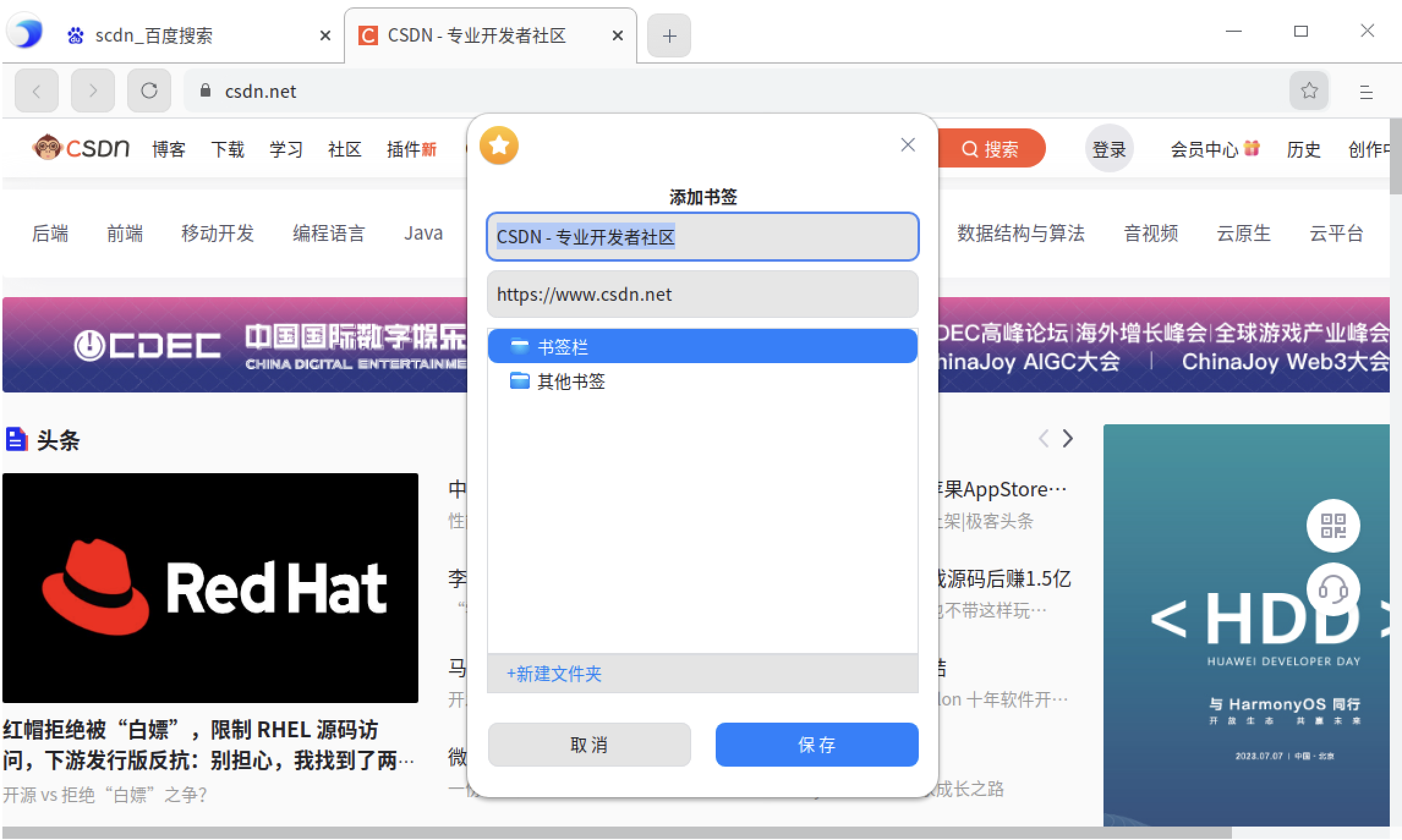
Task: Open the browser hamburger menu
Action: pos(1366,92)
